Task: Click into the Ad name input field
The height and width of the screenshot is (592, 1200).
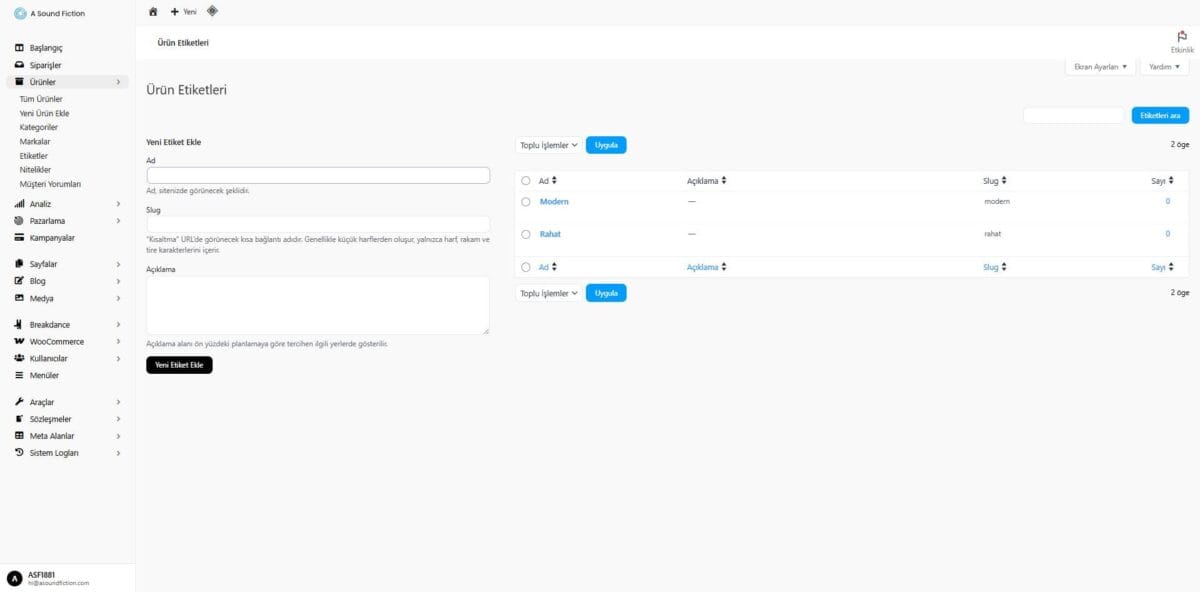Action: click(x=318, y=175)
